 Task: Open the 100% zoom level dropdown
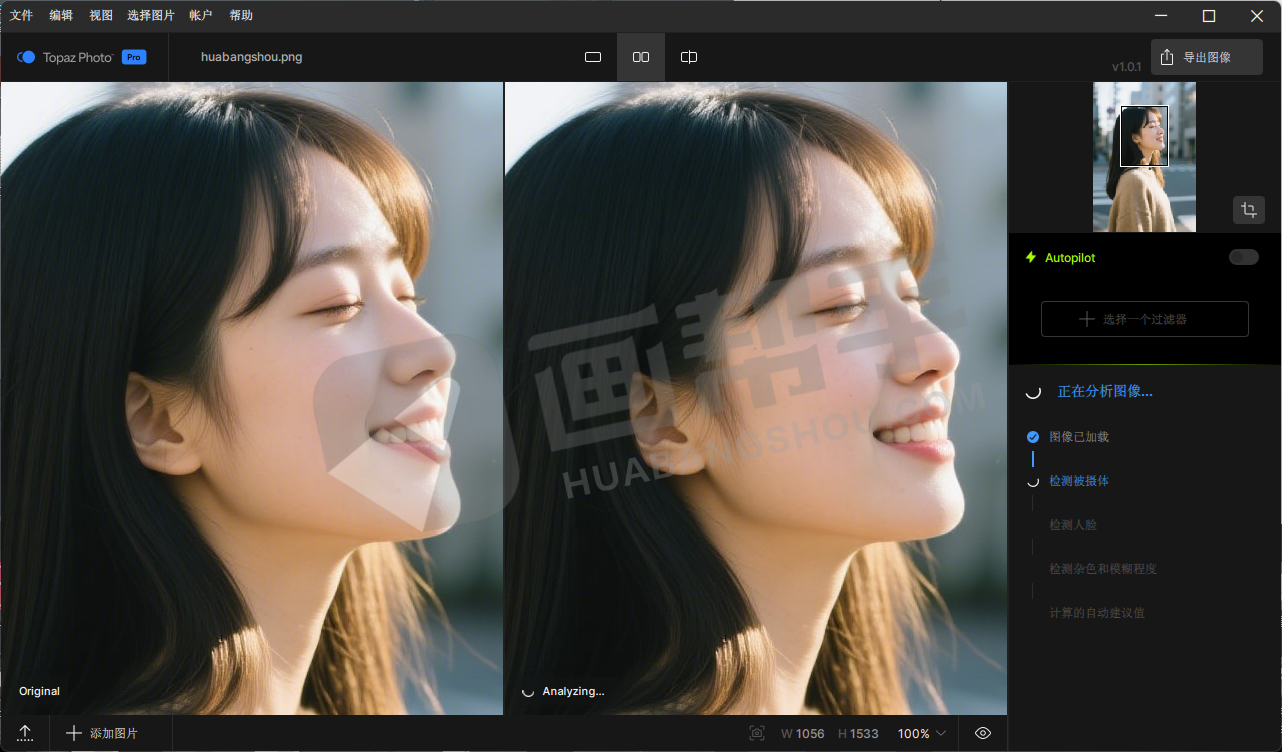pos(921,733)
